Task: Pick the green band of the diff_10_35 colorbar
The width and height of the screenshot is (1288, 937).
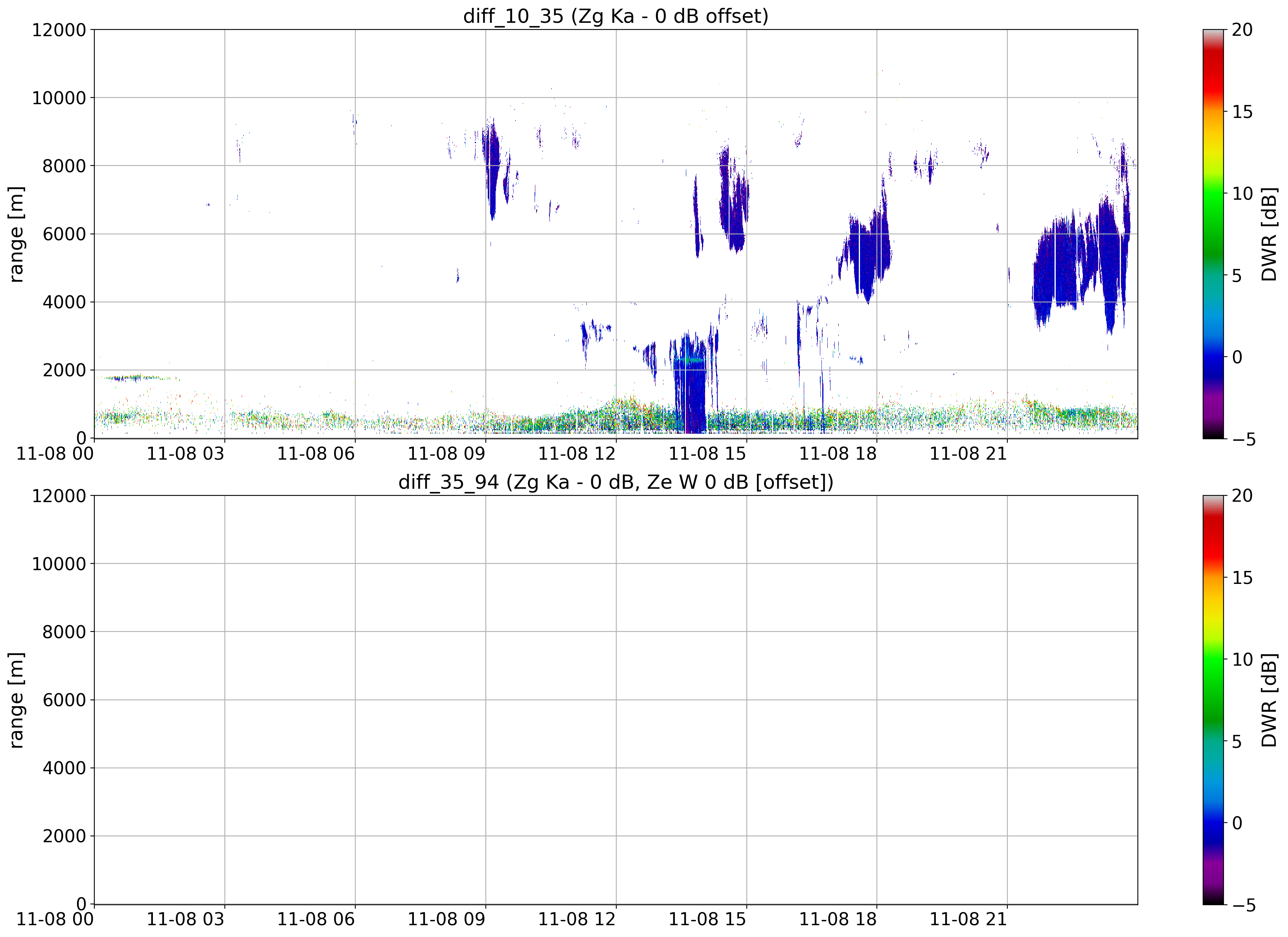Action: (x=1214, y=222)
